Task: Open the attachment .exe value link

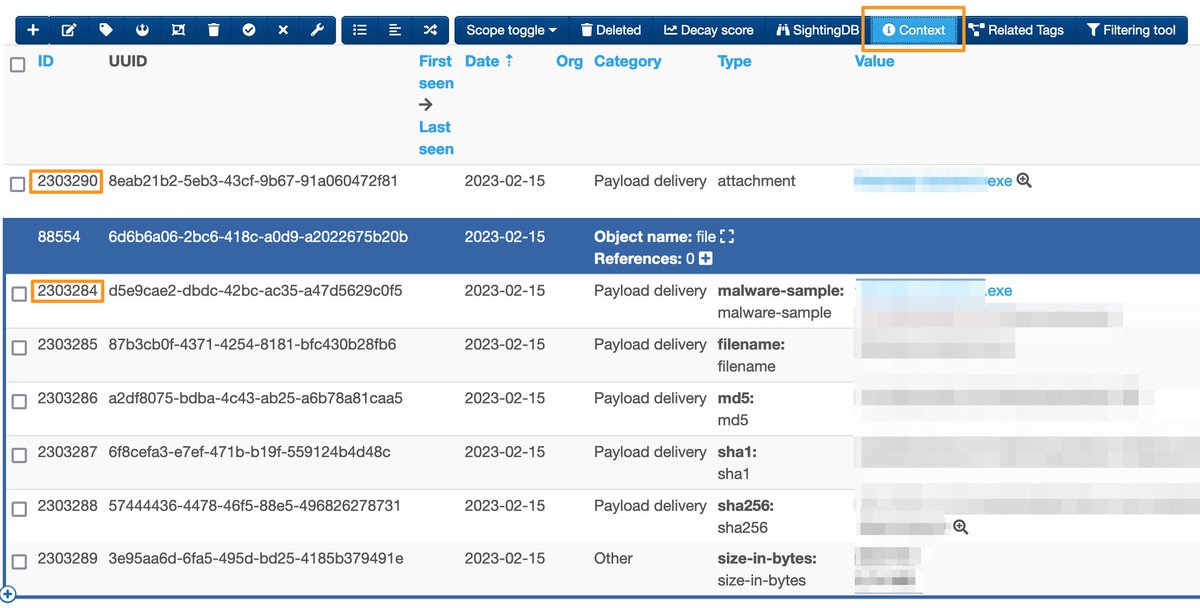Action: 933,181
